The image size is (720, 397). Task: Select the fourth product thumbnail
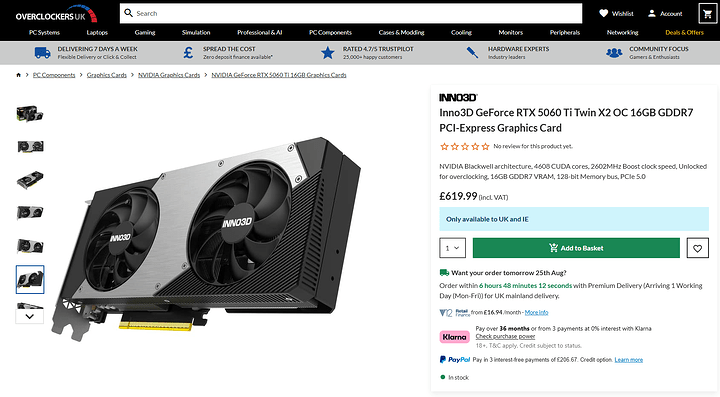30,212
